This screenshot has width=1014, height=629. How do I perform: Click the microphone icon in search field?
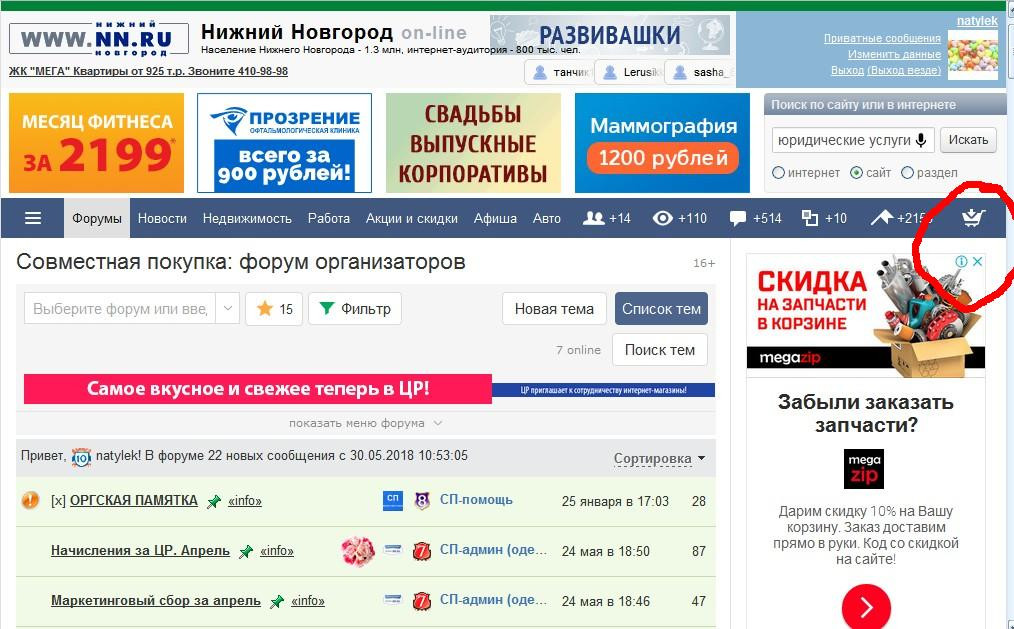[x=921, y=140]
